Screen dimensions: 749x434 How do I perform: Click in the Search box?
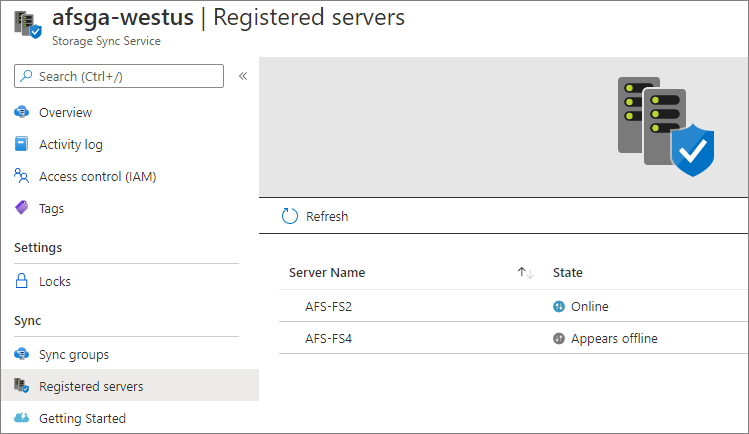point(125,76)
